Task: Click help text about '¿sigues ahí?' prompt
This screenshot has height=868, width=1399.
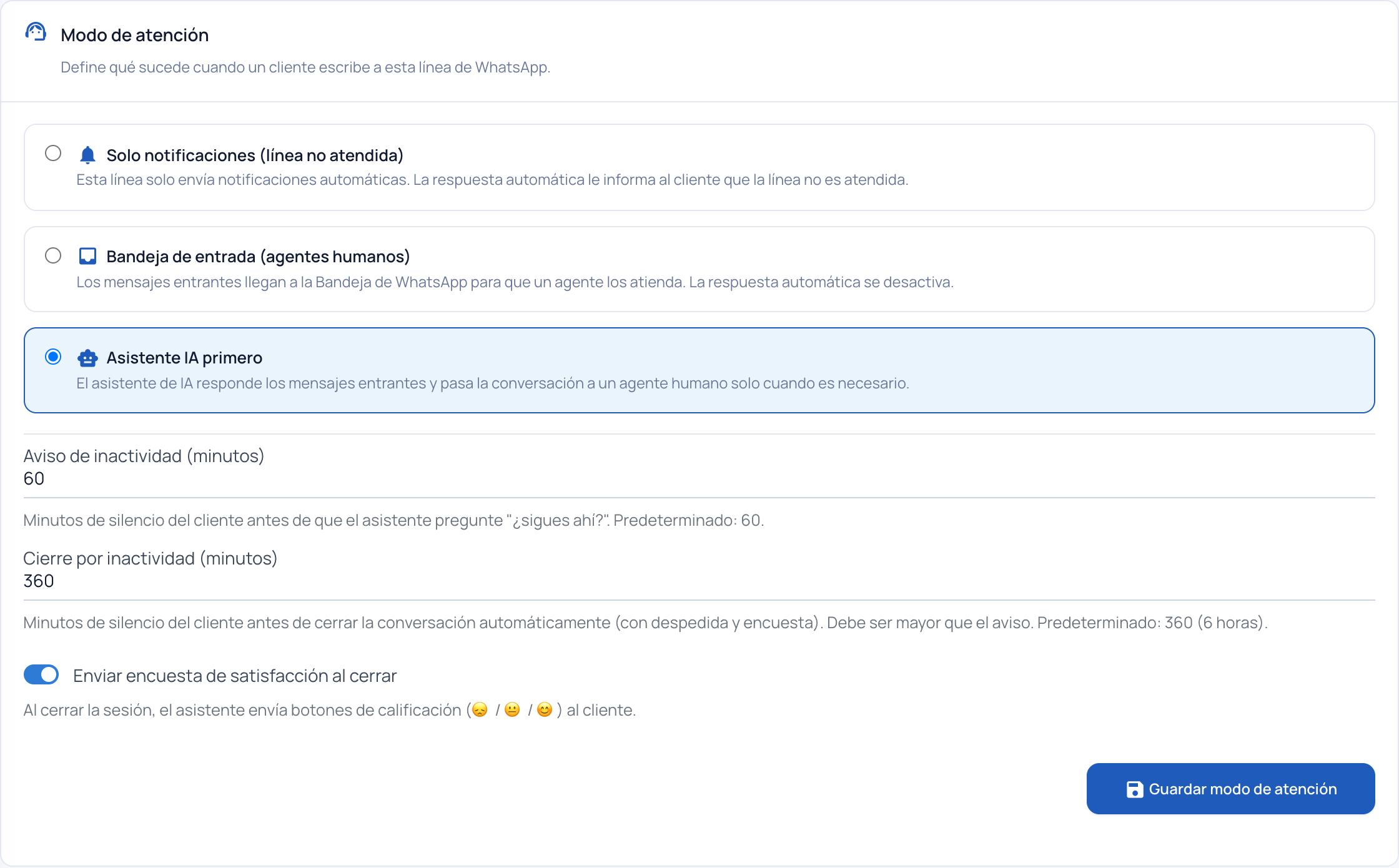Action: 393,520
